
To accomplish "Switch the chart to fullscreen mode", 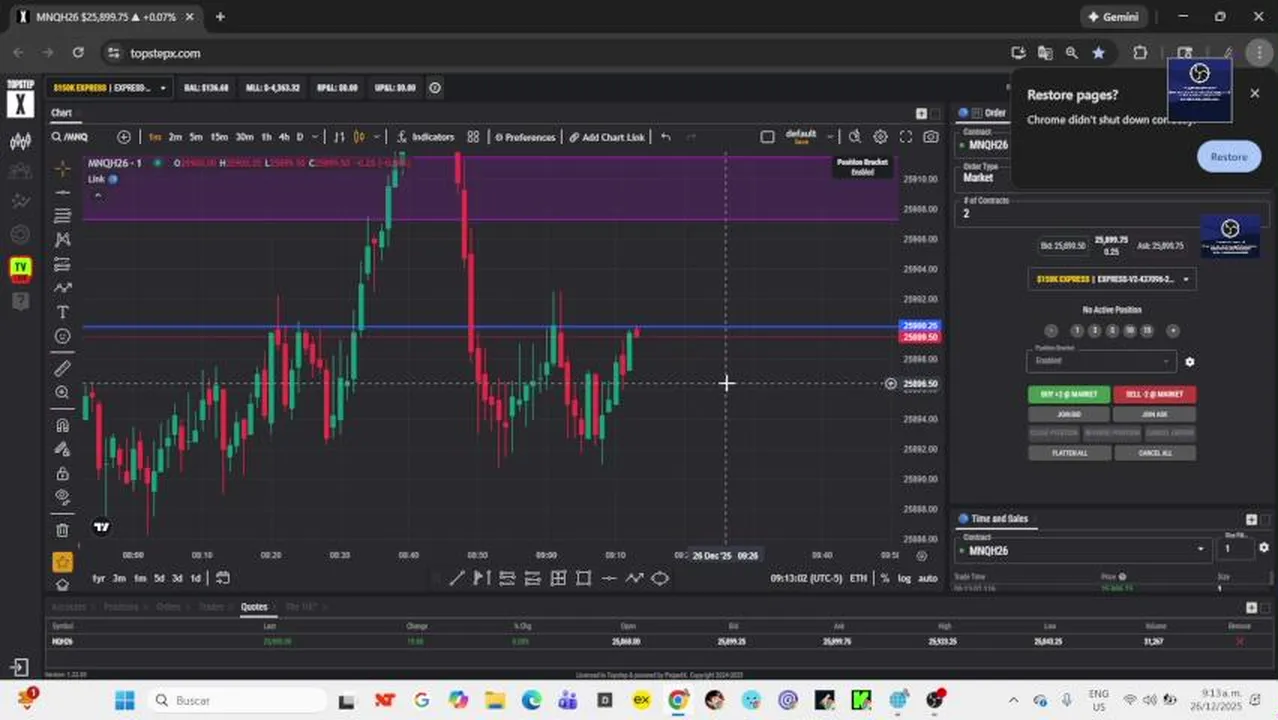I will pyautogui.click(x=905, y=137).
